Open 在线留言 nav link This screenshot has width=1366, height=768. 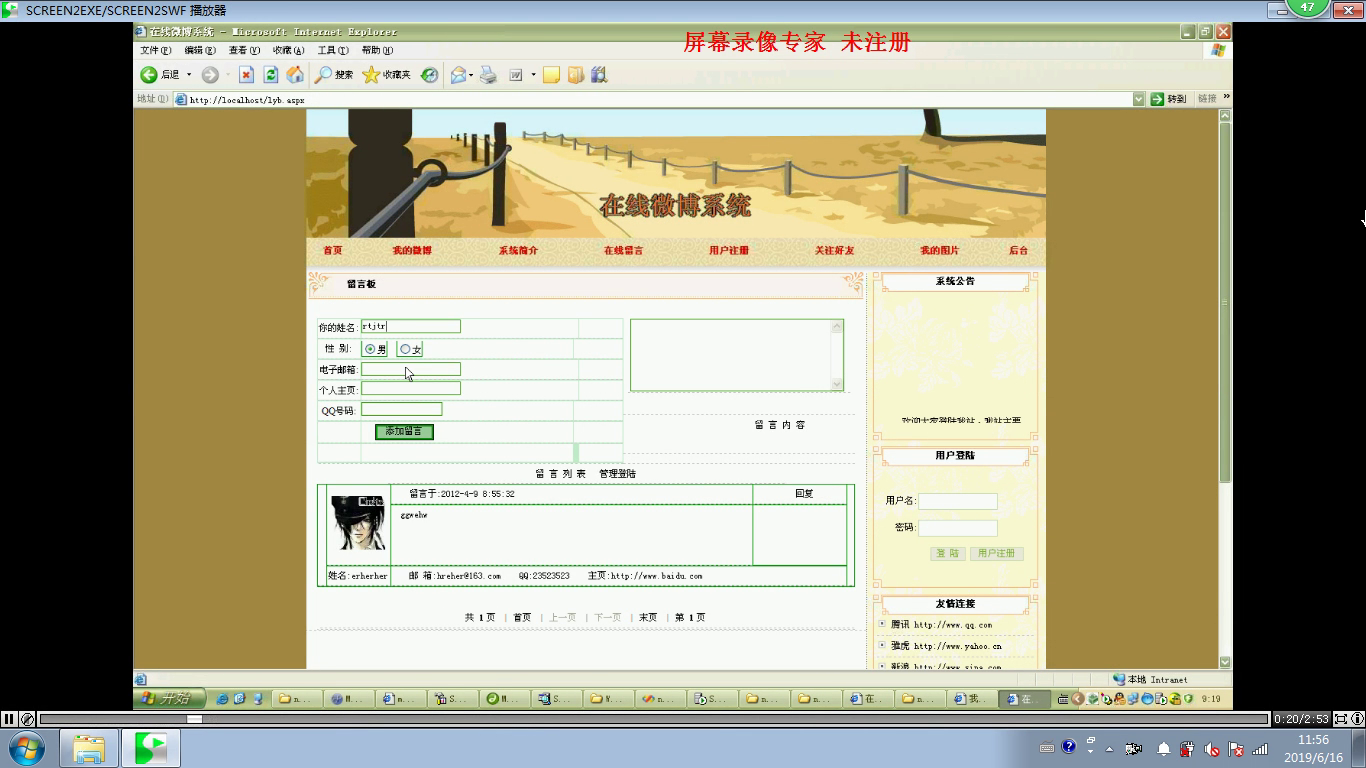623,250
